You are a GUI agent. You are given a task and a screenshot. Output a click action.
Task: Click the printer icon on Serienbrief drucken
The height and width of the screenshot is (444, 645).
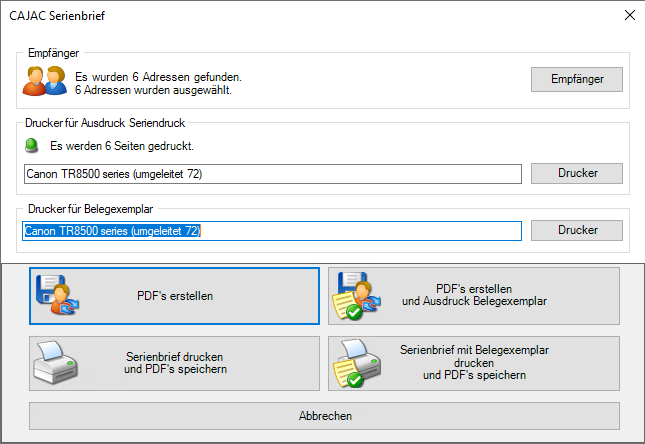click(57, 363)
